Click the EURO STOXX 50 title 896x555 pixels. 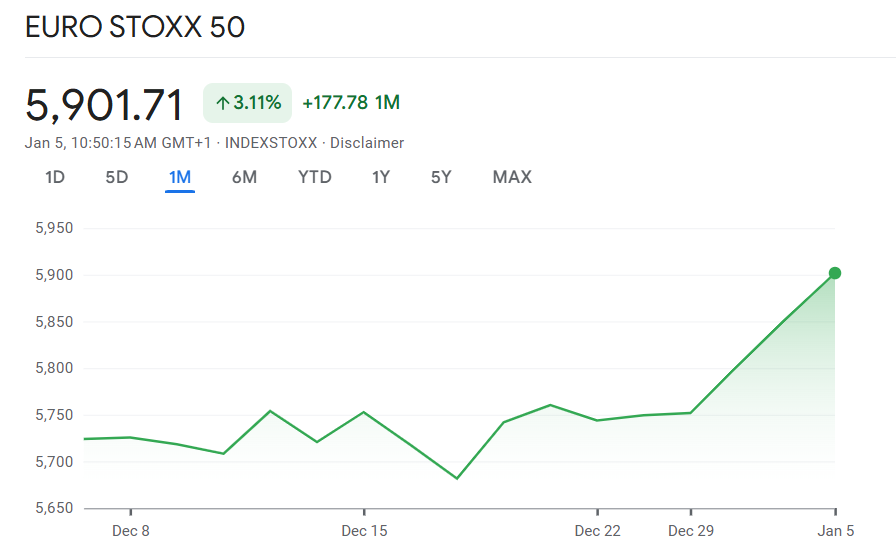pos(135,27)
